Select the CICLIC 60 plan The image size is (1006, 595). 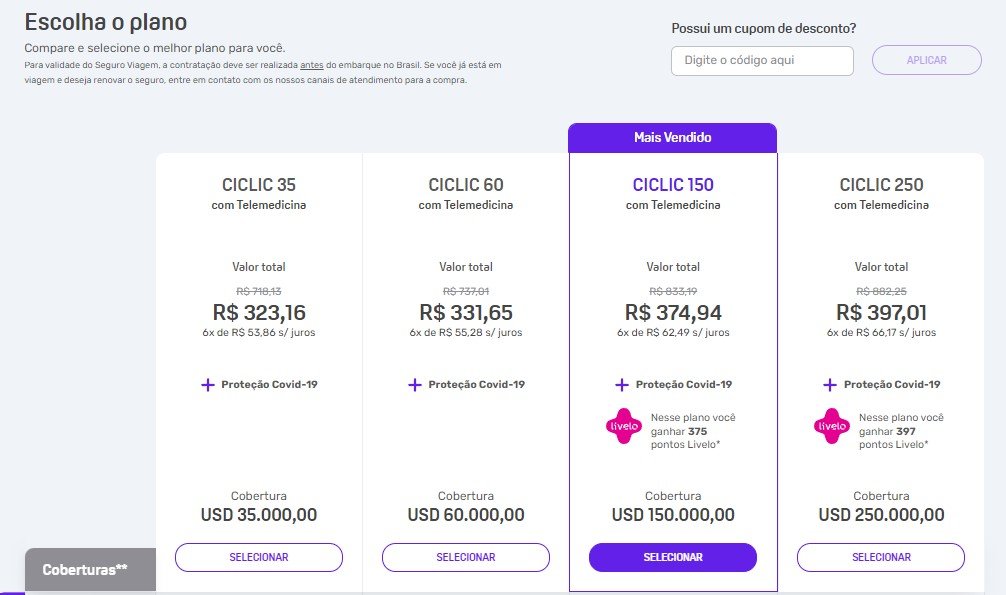coord(466,557)
